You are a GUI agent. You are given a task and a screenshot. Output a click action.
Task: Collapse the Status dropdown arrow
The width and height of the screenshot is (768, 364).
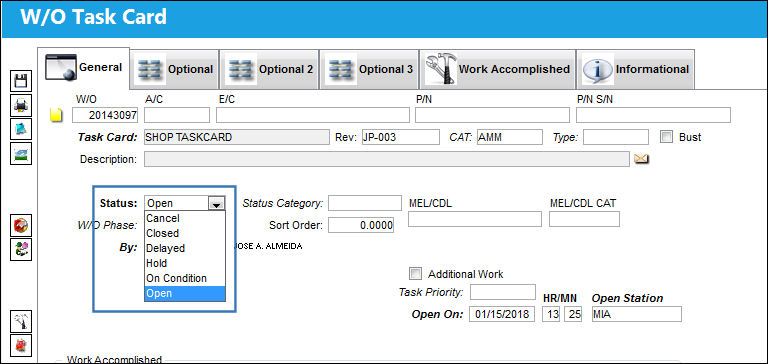(216, 203)
